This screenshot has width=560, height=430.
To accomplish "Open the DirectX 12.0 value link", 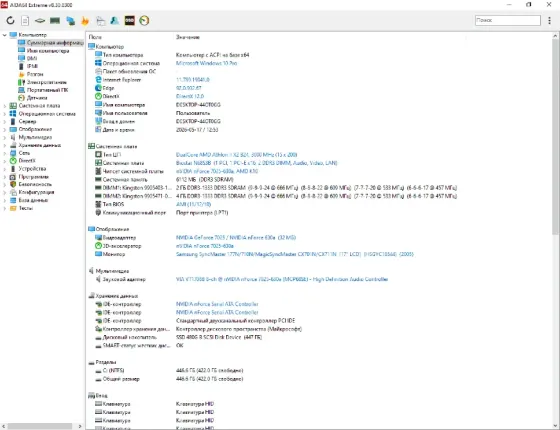I will (x=190, y=96).
